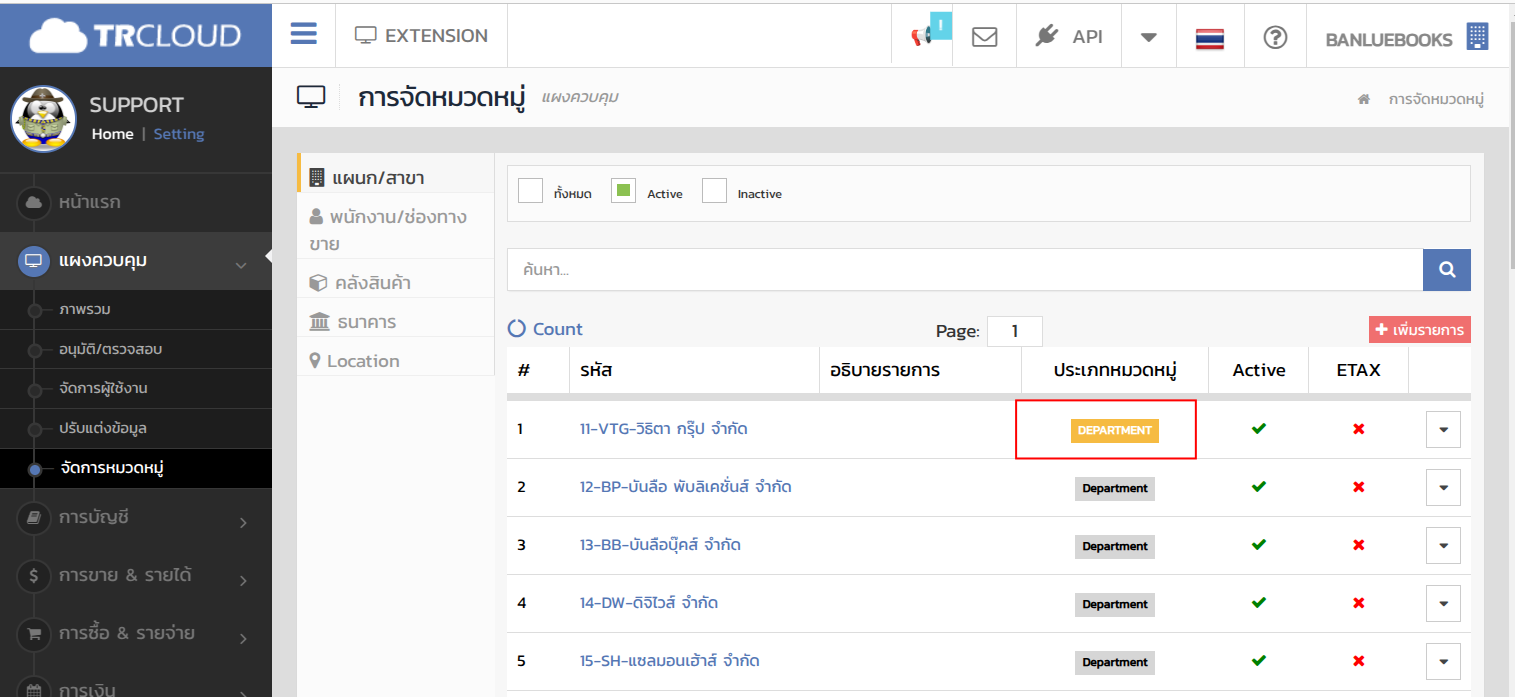
Task: Click the penguin user avatar
Action: [44, 119]
